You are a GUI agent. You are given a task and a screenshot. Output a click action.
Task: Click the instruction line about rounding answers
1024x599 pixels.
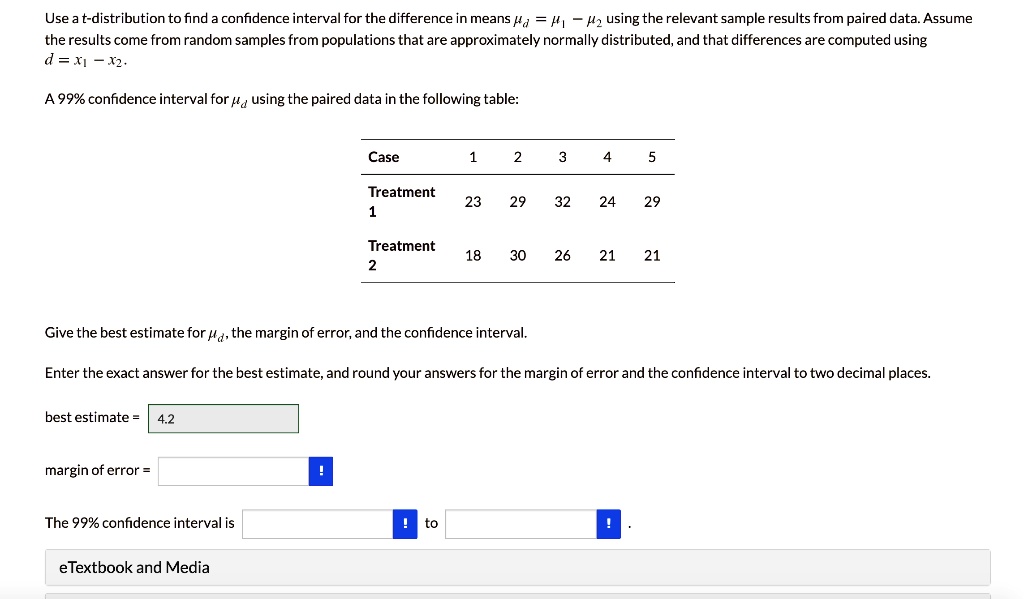(486, 372)
